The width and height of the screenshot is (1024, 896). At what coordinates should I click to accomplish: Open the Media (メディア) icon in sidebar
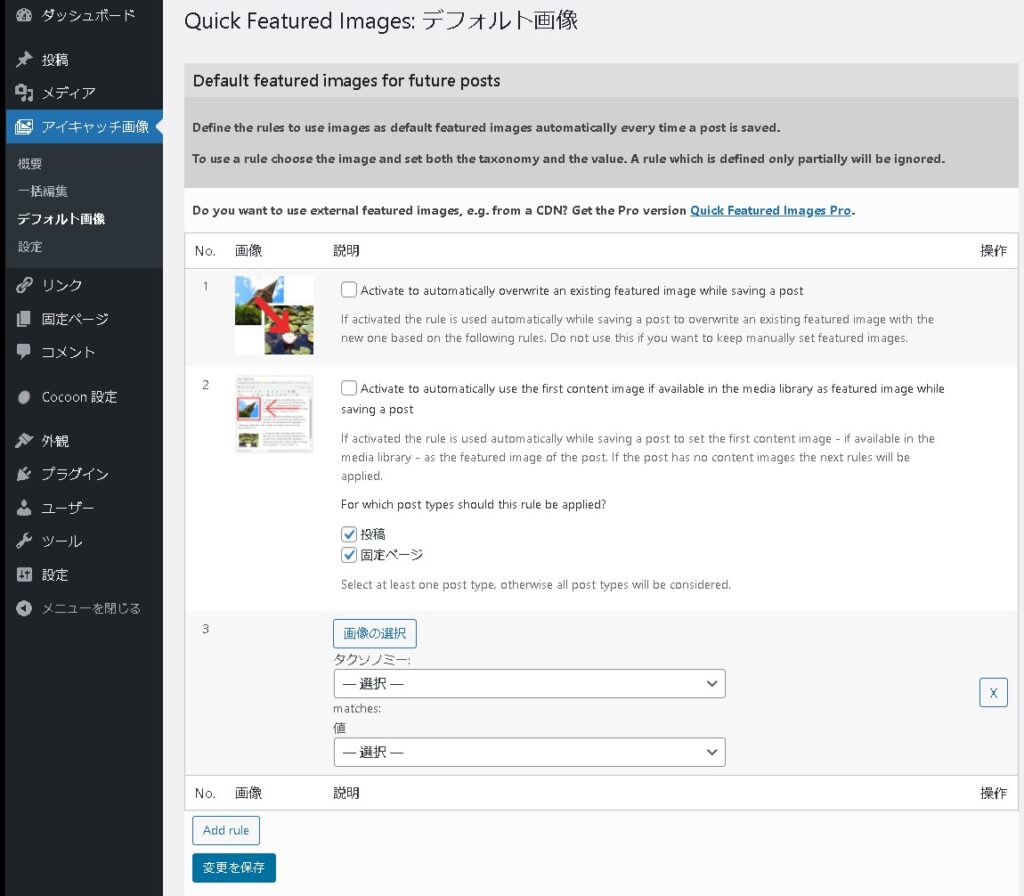click(x=25, y=93)
